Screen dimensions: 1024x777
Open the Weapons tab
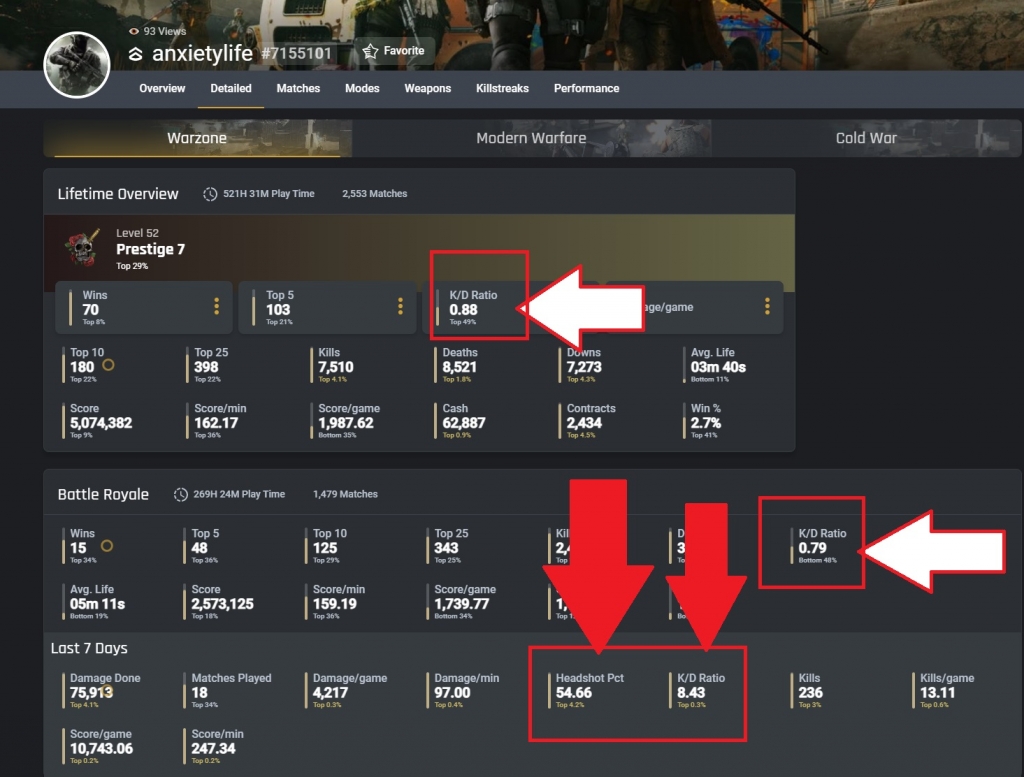(427, 88)
